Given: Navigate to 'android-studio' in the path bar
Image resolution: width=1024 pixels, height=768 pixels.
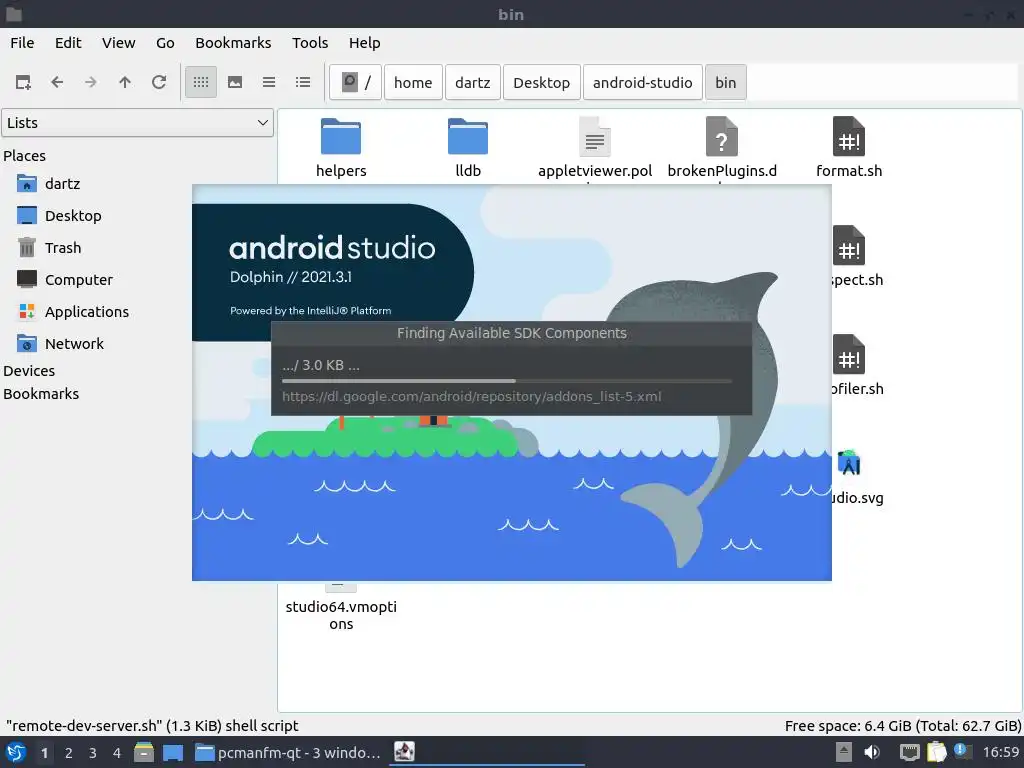Looking at the screenshot, I should 643,82.
